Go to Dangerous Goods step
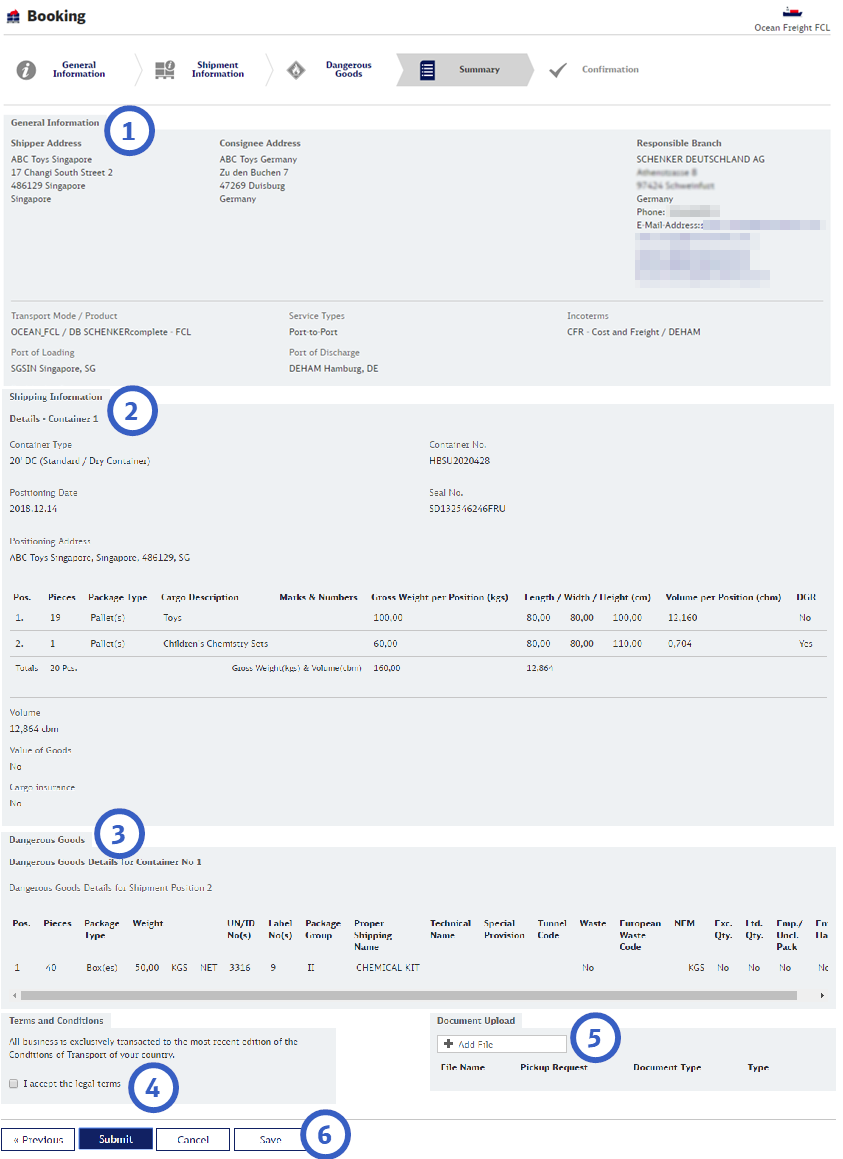 348,69
